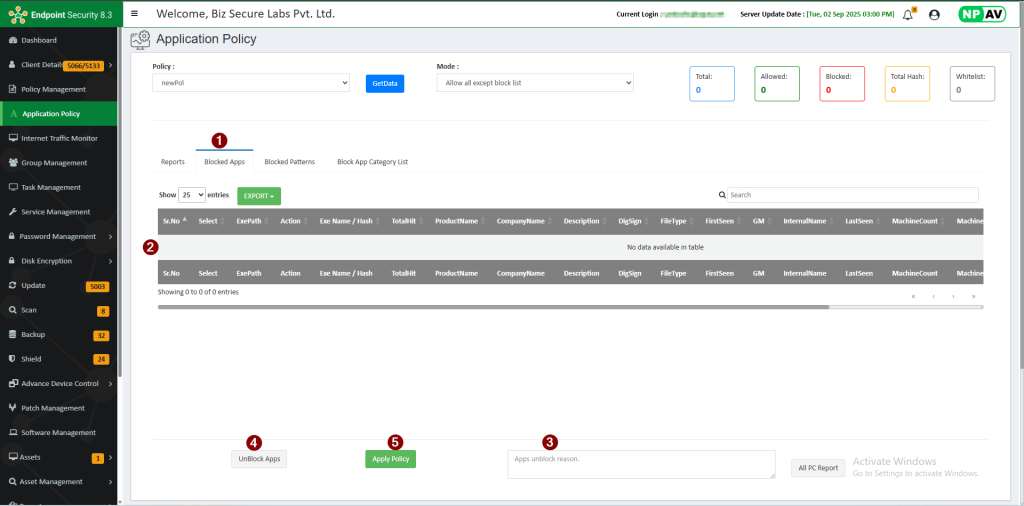The width and height of the screenshot is (1024, 506).
Task: Click the horizontal table scrollbar
Action: click(x=500, y=308)
